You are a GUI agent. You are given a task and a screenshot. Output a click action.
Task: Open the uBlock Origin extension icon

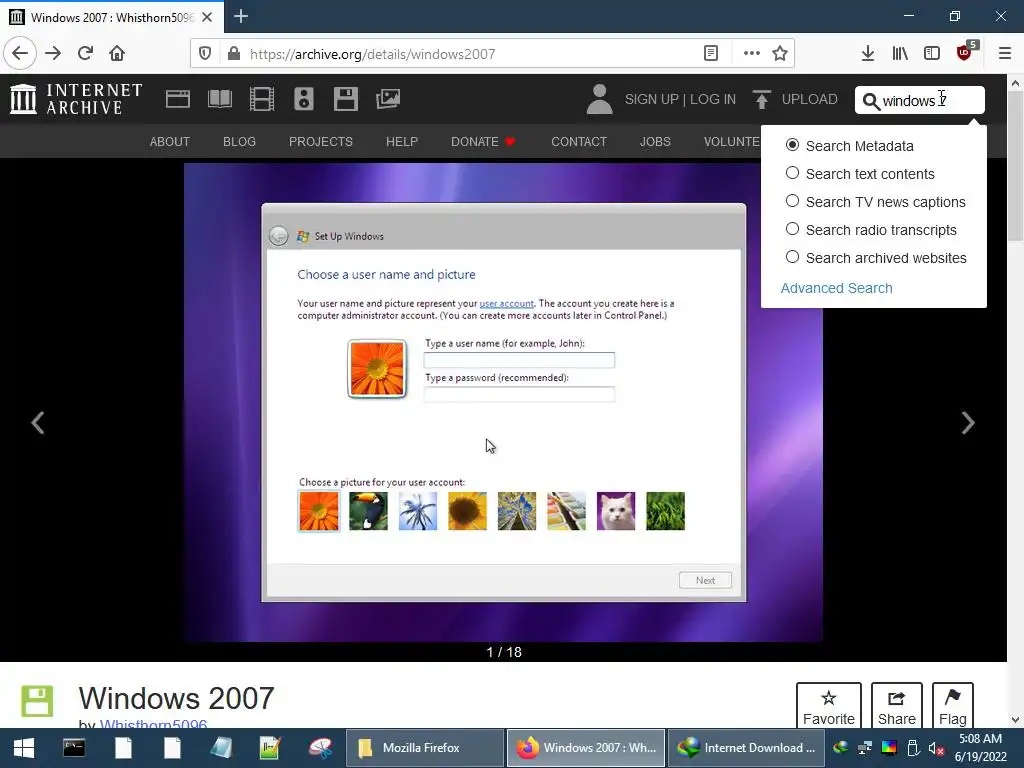pos(966,52)
